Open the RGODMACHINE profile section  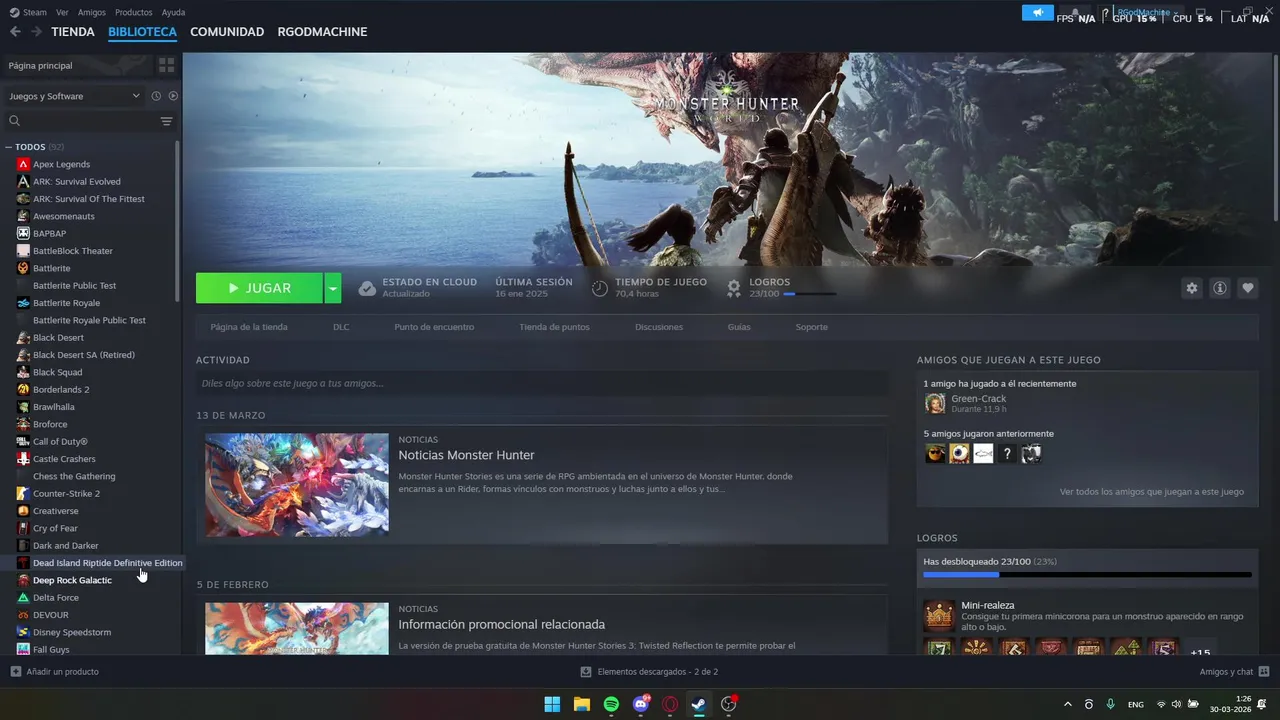click(x=322, y=32)
